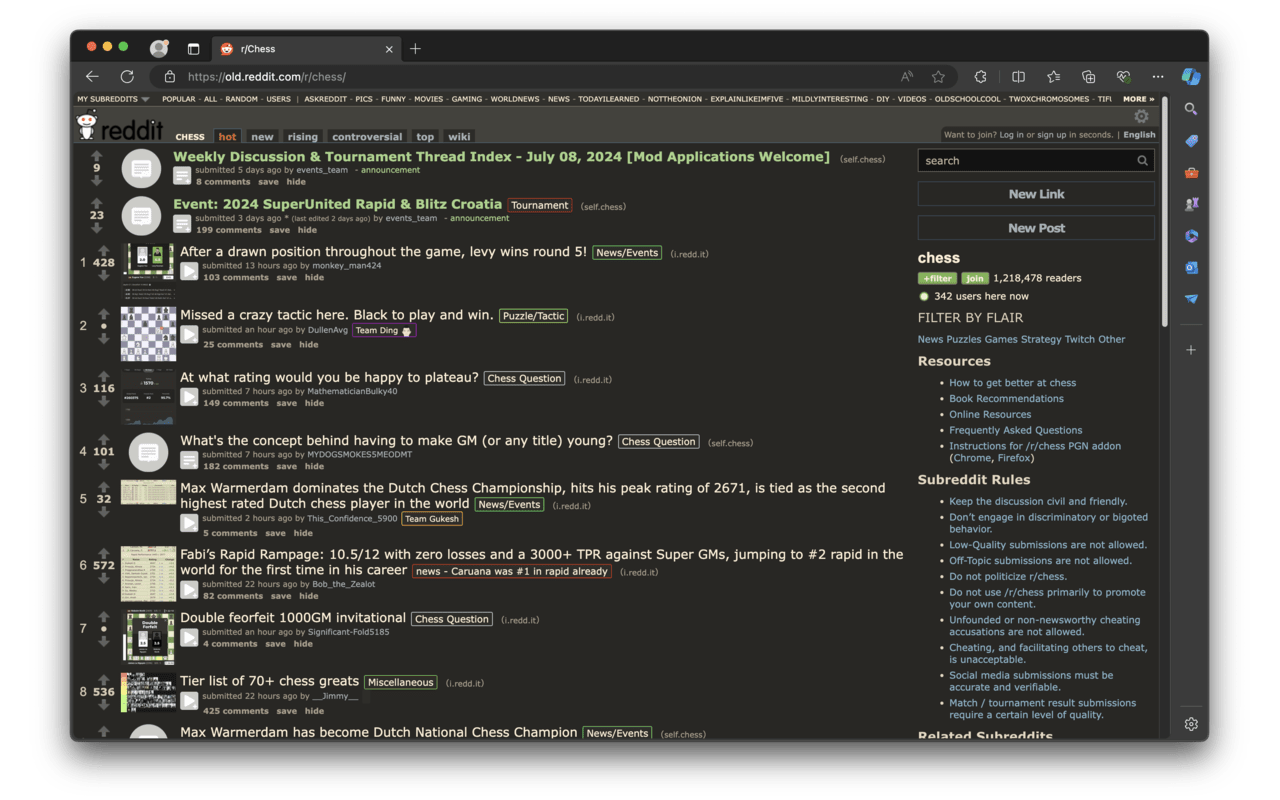Open Outlook icon in Edge sidebar

1191,267
